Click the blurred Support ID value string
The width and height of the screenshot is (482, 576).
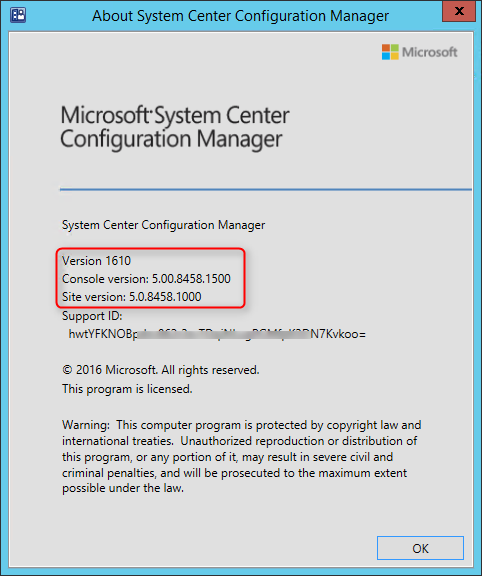217,334
